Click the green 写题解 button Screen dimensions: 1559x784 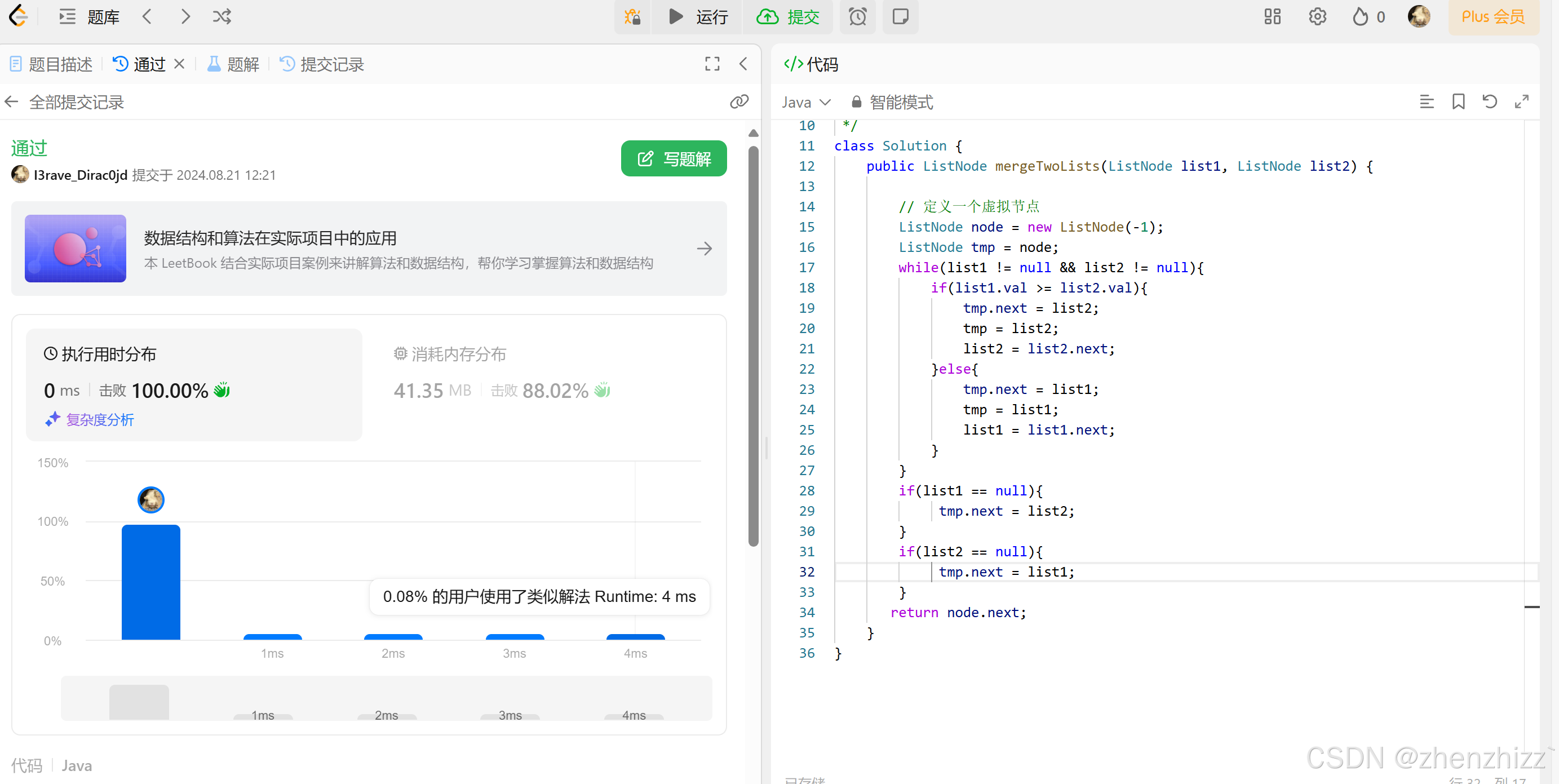674,158
